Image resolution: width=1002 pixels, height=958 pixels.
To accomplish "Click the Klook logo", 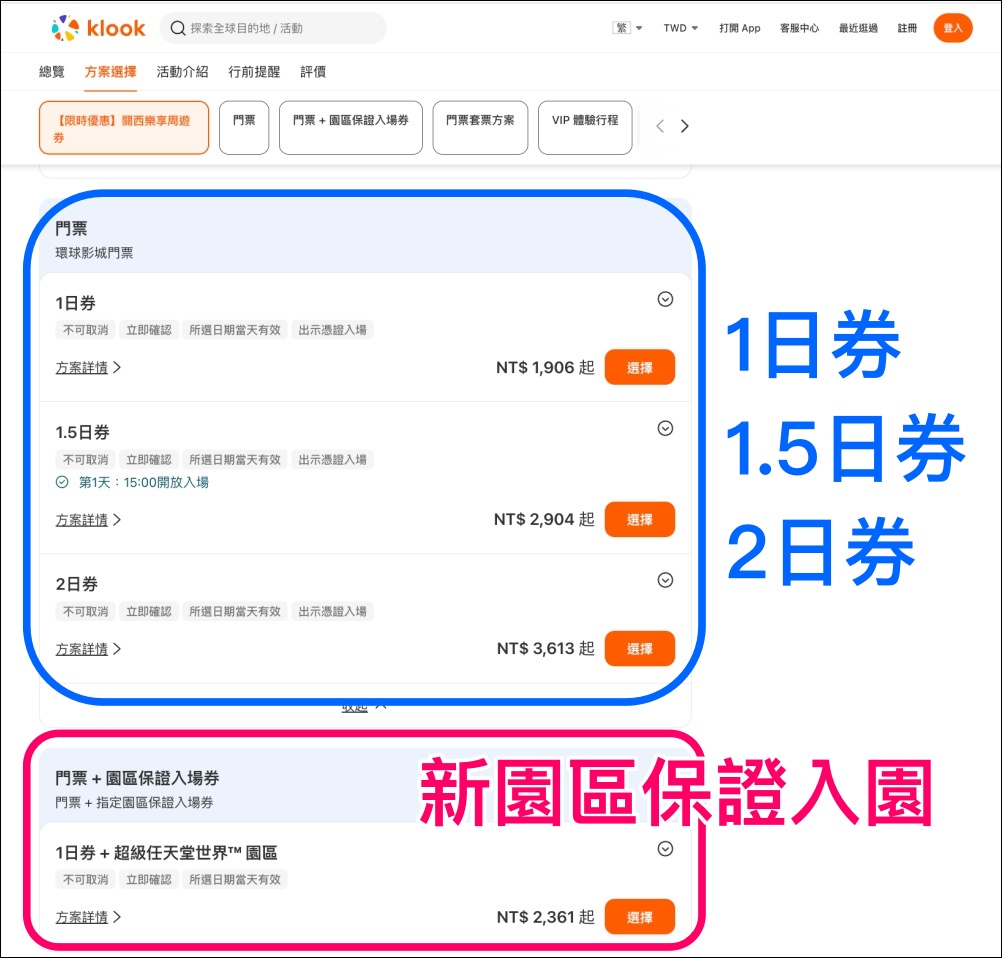I will point(98,28).
